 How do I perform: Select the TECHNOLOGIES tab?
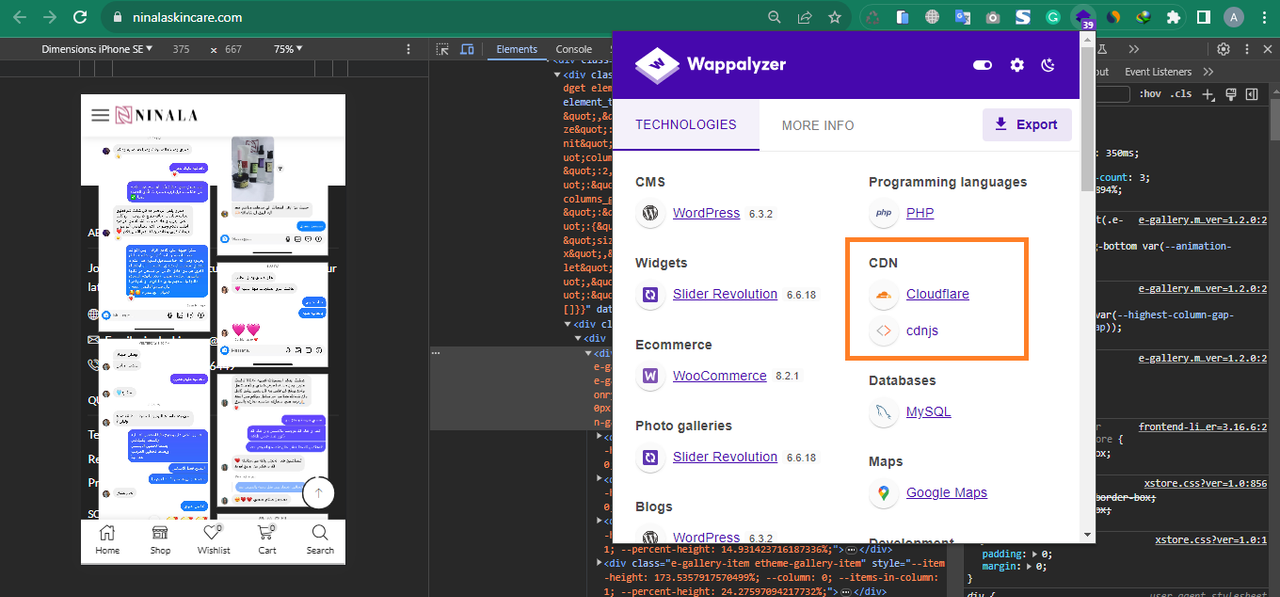(x=686, y=125)
